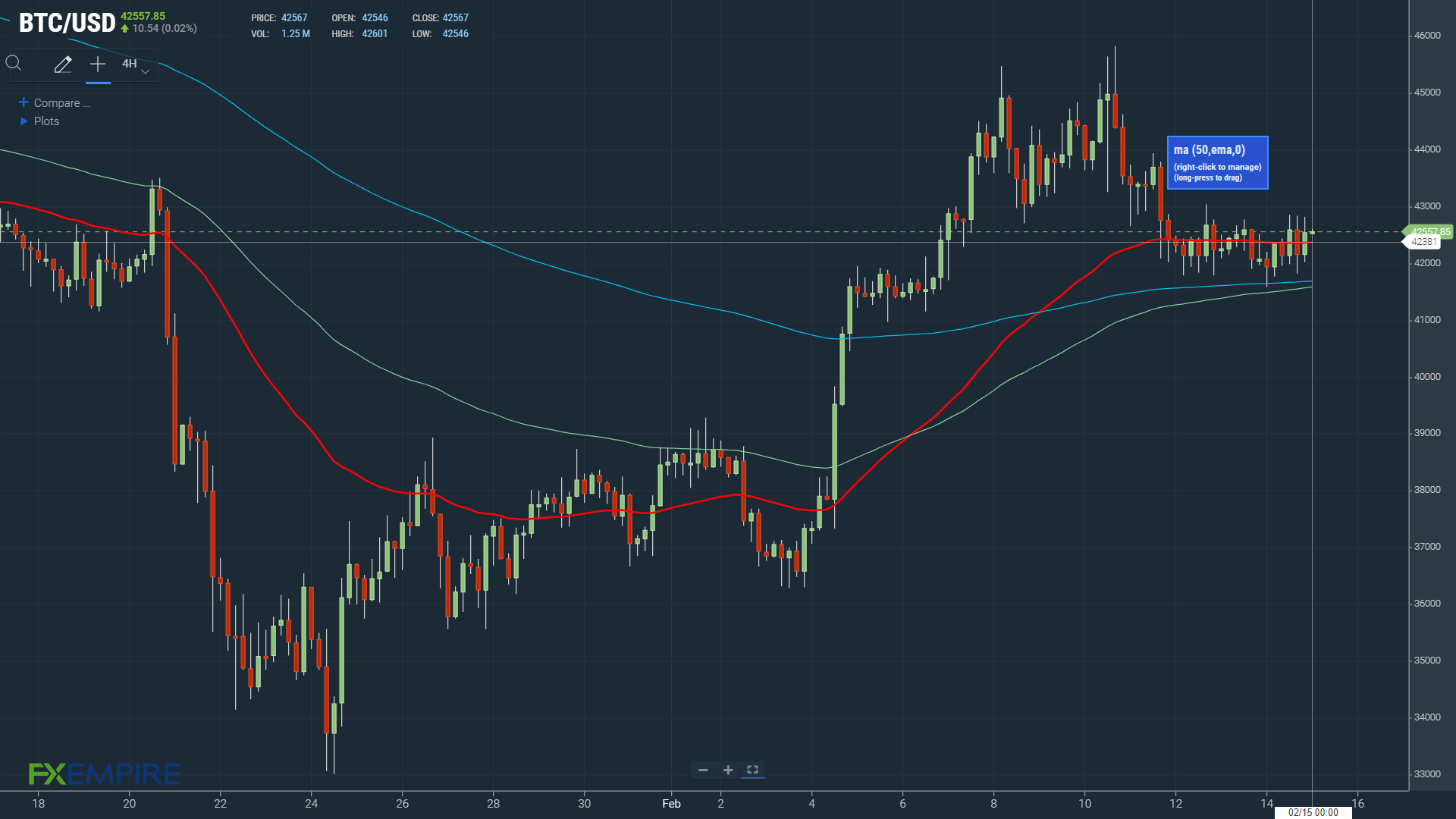Click the PRICE value 42567
This screenshot has width=1456, height=819.
294,17
